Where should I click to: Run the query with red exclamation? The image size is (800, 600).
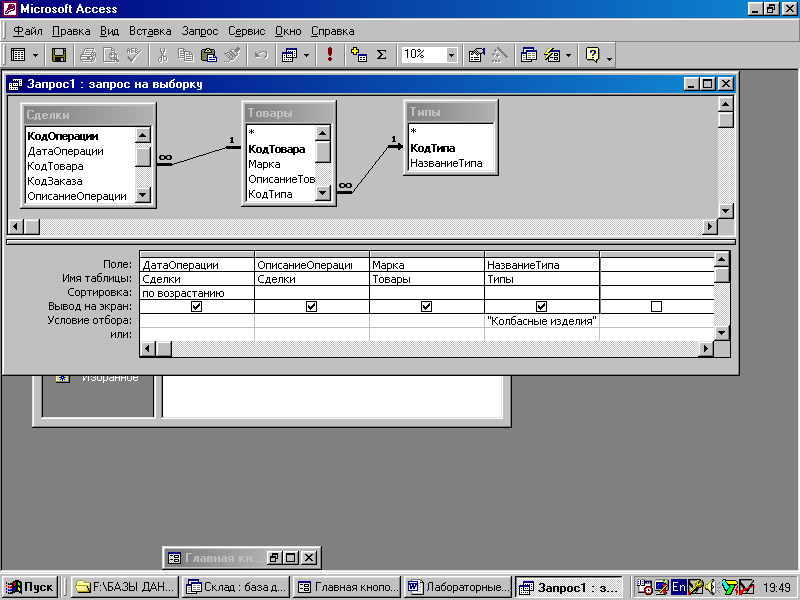coord(330,55)
